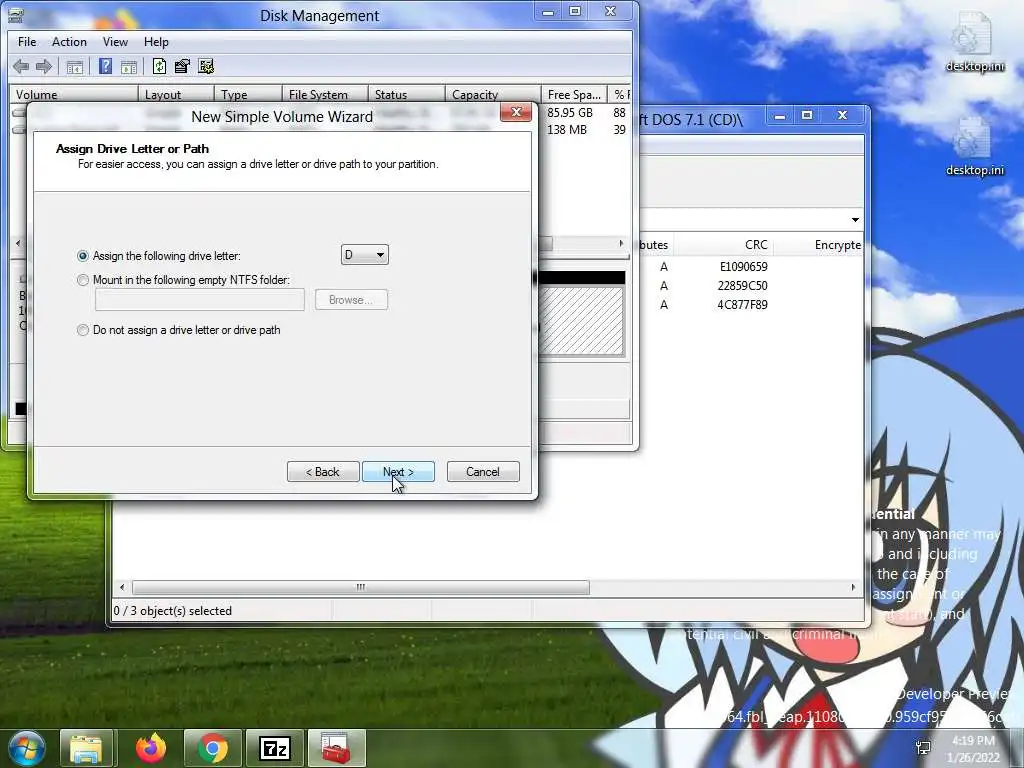Toggle the Show/Hide Action Pane toolbar icon

coord(129,67)
